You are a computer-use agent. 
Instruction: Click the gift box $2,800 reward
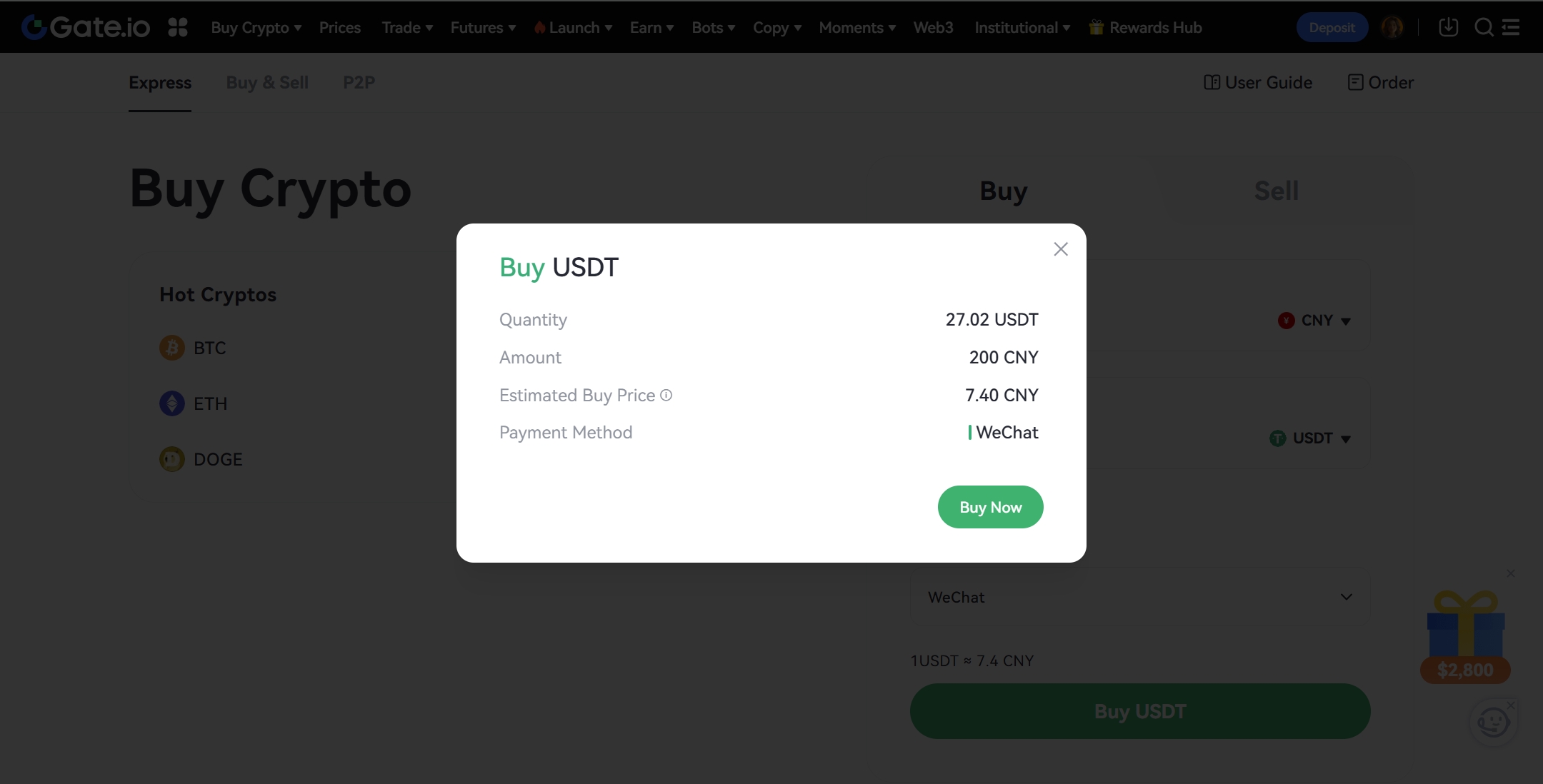(1465, 635)
